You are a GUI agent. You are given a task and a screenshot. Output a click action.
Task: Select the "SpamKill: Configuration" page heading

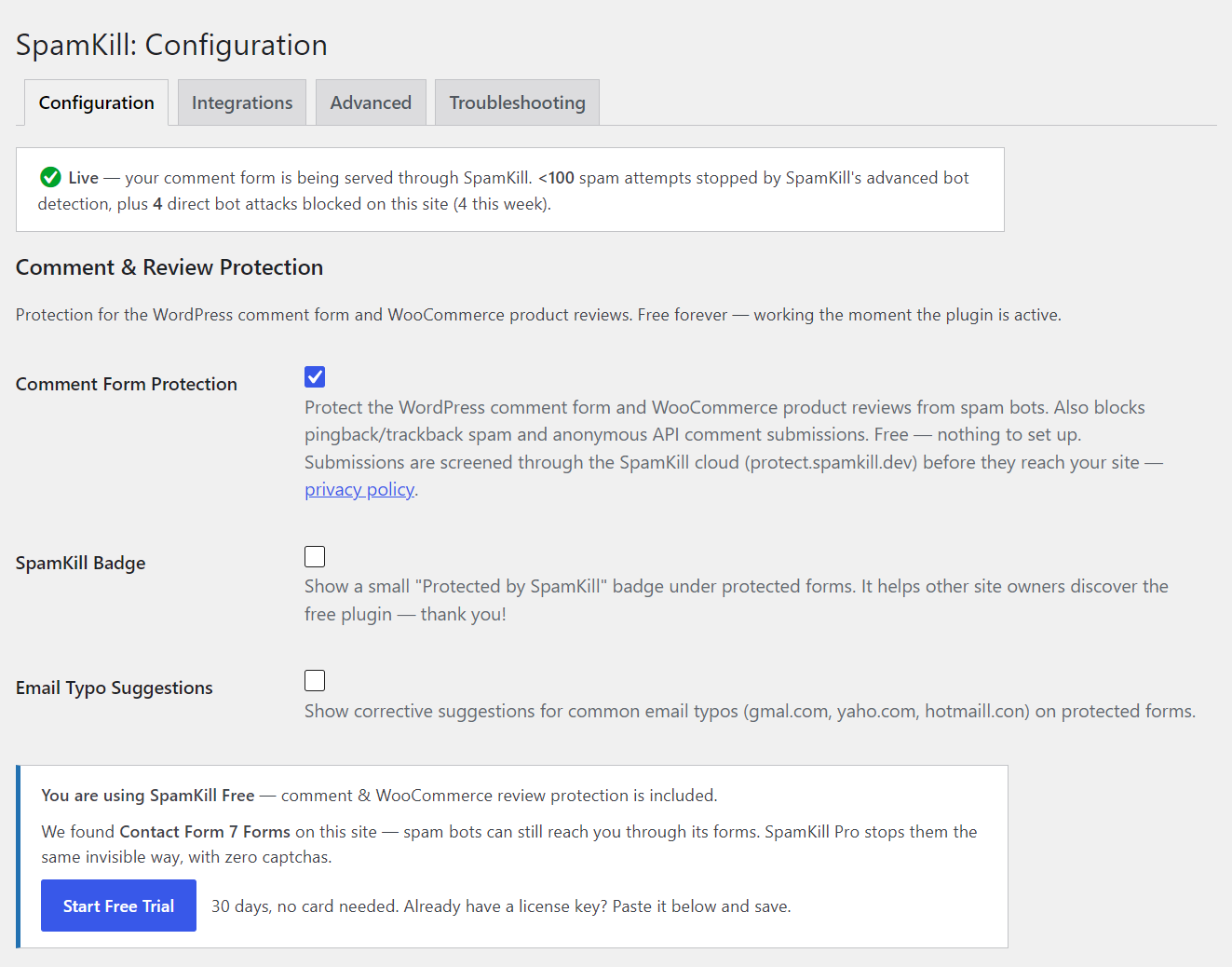pyautogui.click(x=172, y=45)
